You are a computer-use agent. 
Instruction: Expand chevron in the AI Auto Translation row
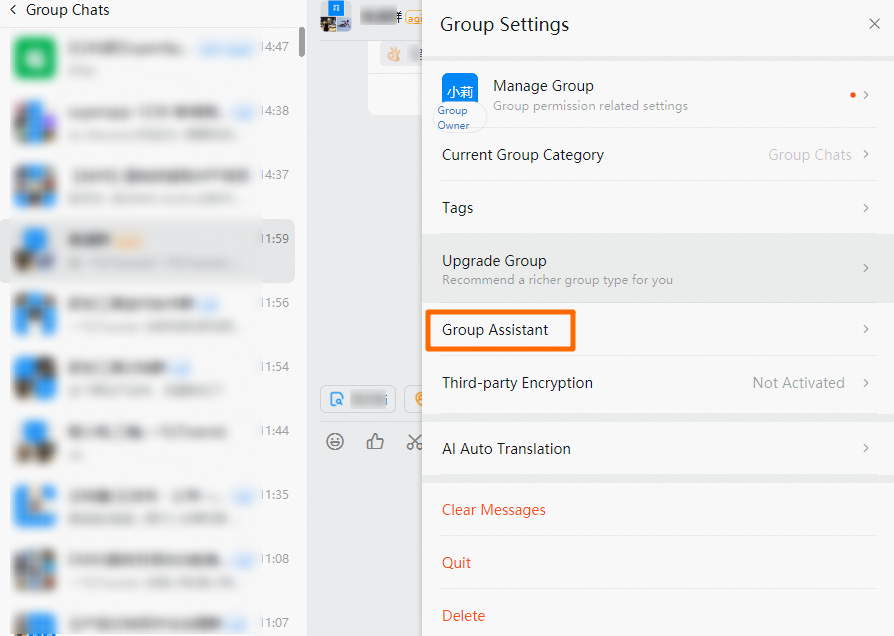click(x=865, y=448)
